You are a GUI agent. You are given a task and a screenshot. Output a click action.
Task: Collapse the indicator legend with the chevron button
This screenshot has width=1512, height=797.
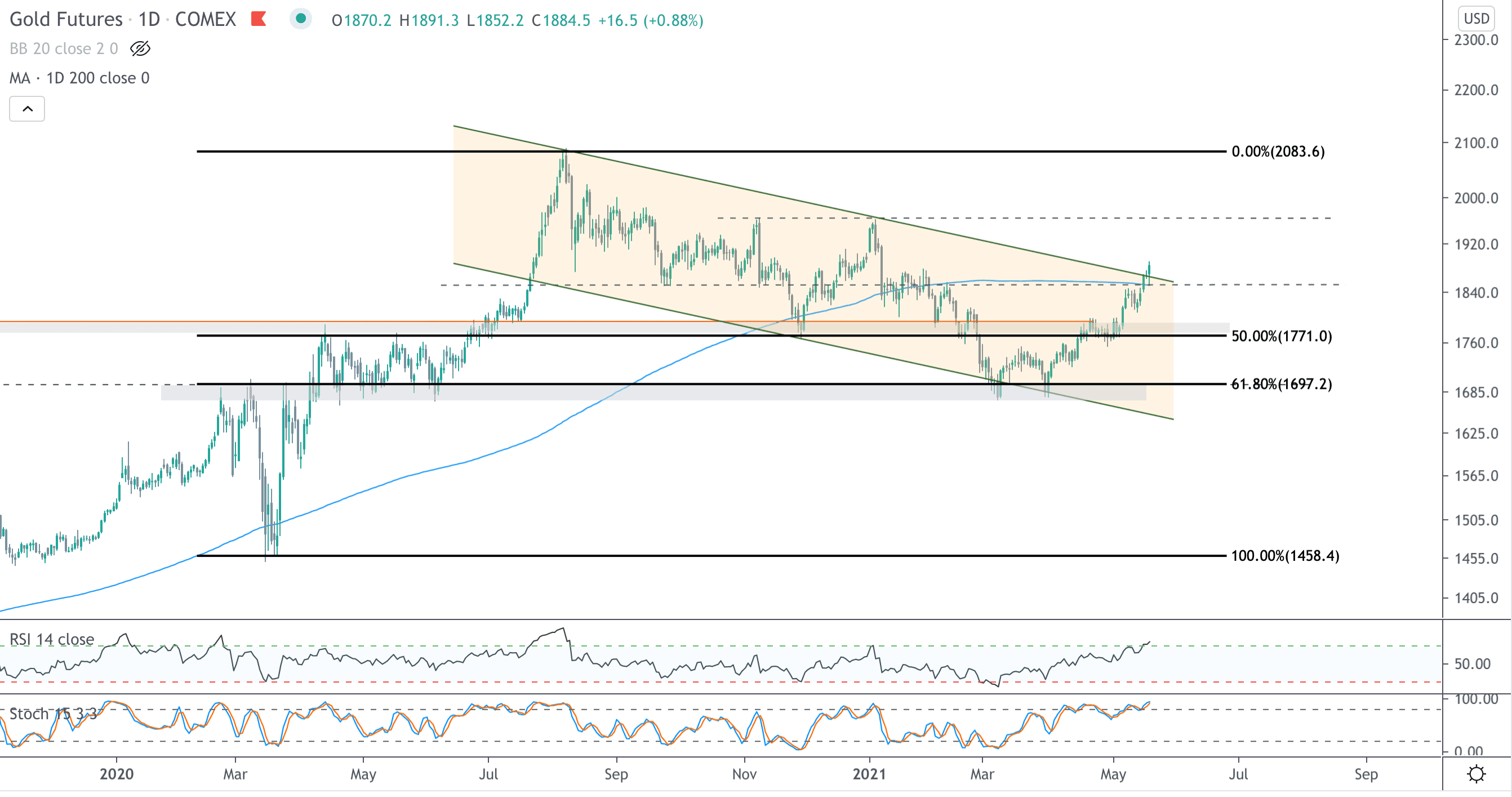pyautogui.click(x=27, y=109)
